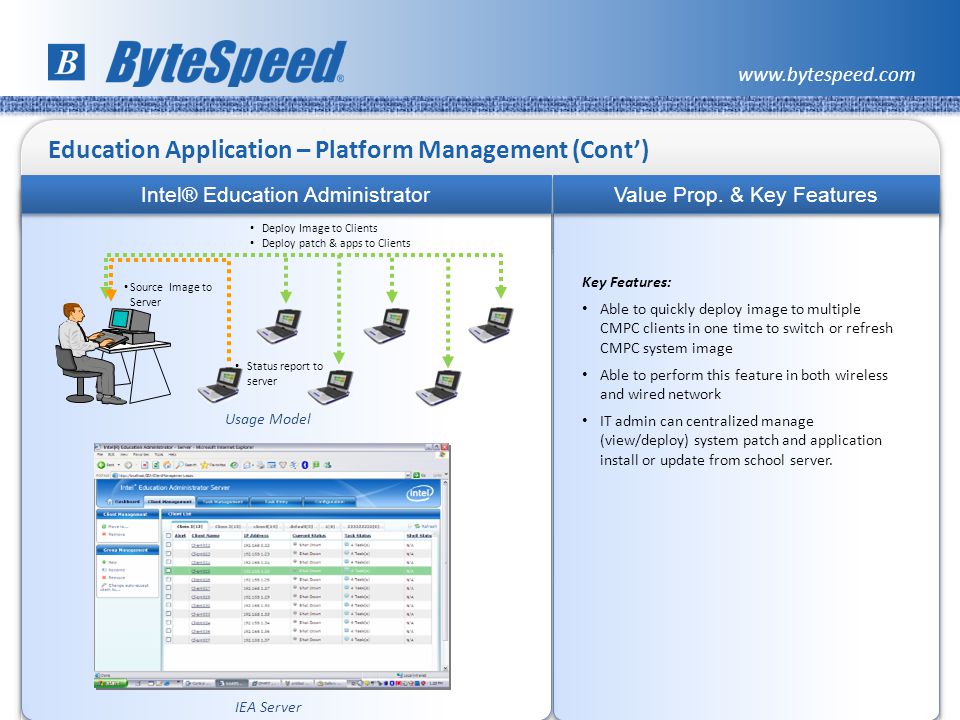Open IE Favorites star icon
This screenshot has width=960, height=720.
coord(204,465)
